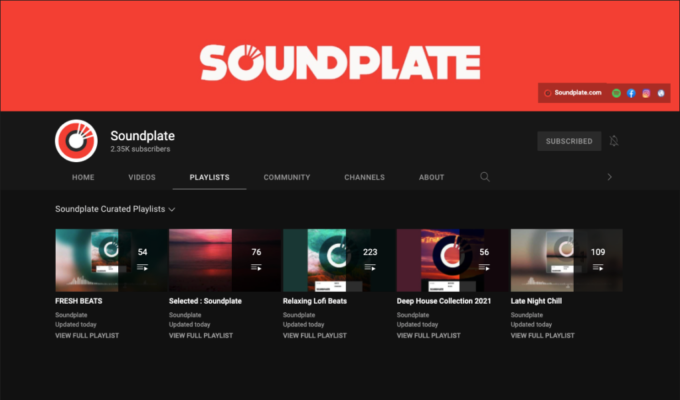
Task: Open the Spotify link icon in banner
Action: [616, 93]
